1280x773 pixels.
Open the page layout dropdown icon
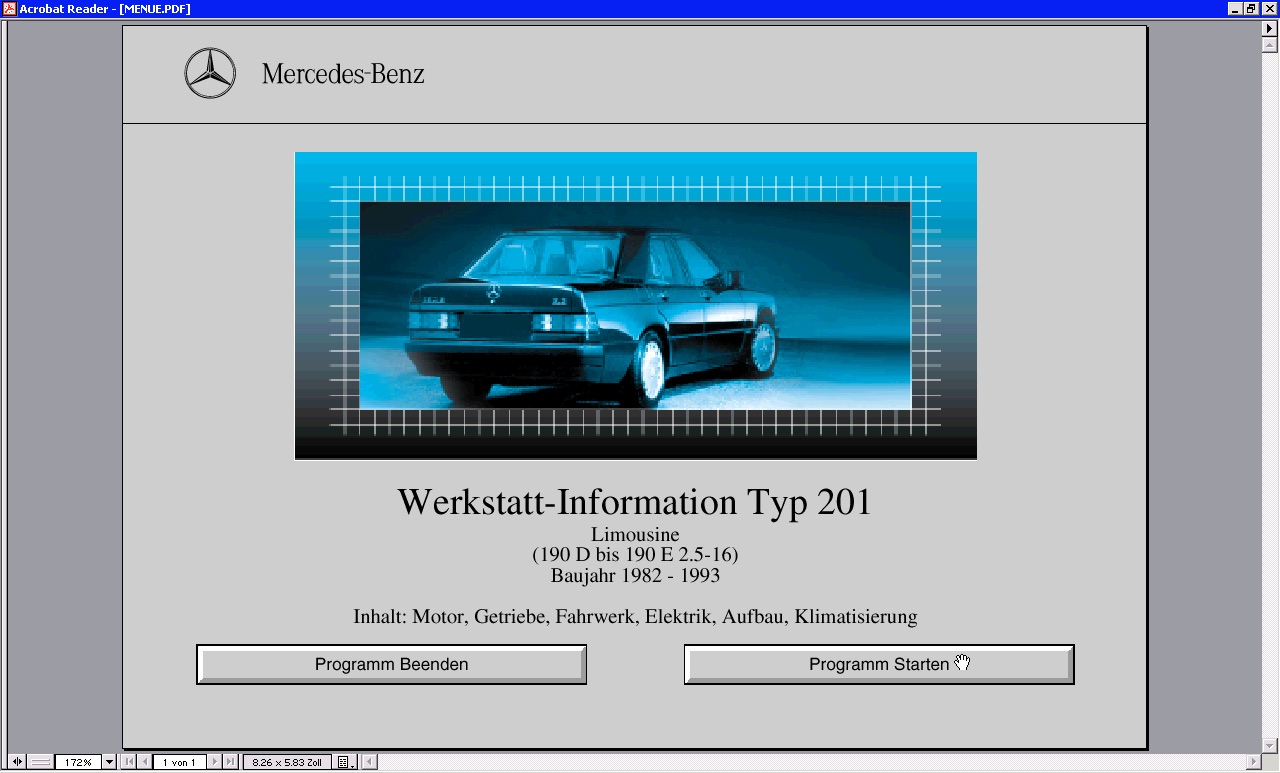(345, 762)
